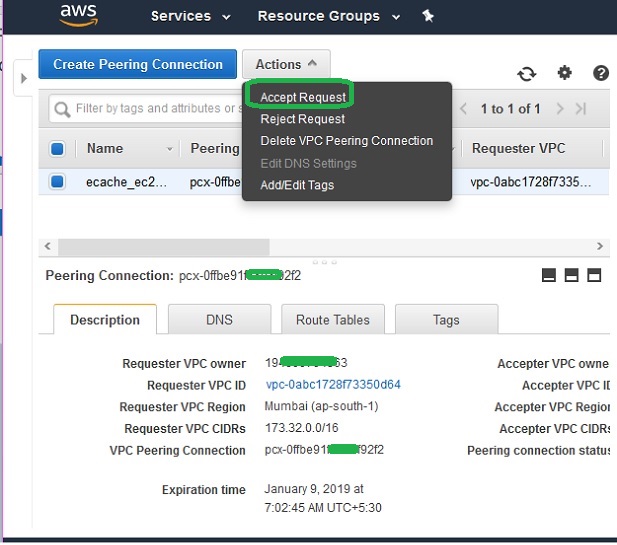Toggle the select-all checkbox in table header

tap(58, 149)
